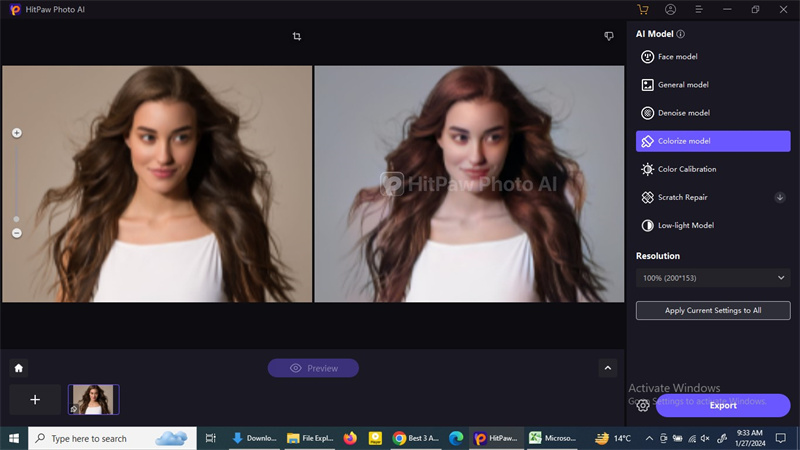This screenshot has height=450, width=800.
Task: Open the feedback comment icon
Action: 609,36
